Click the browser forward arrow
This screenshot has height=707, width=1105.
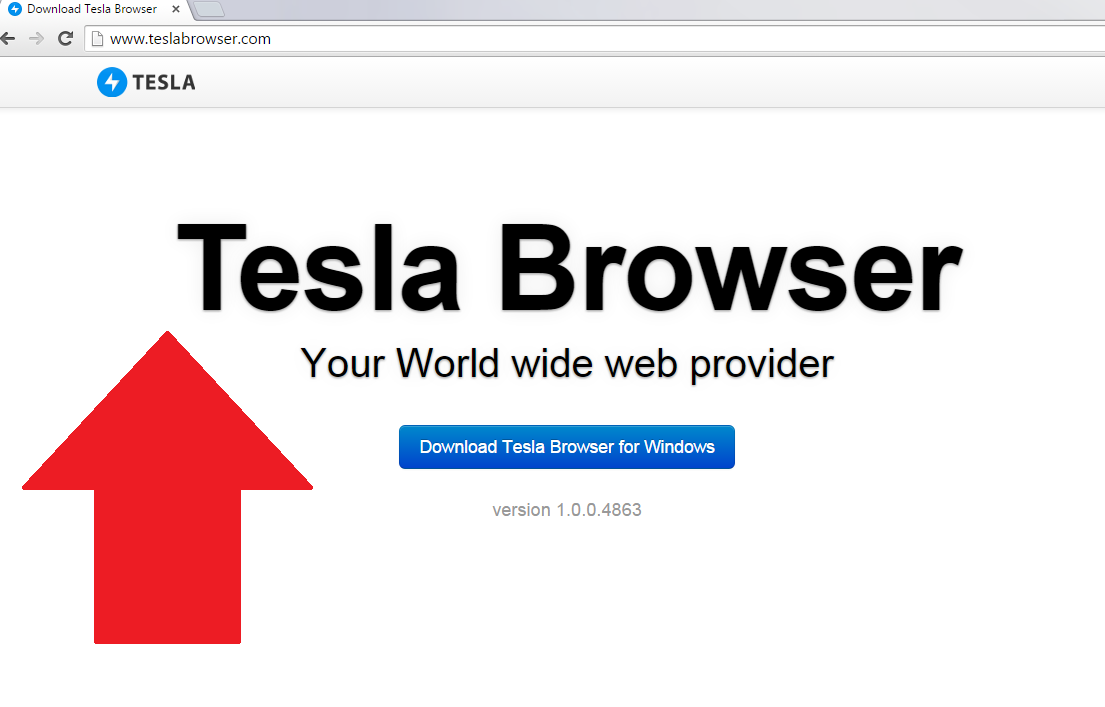[36, 39]
